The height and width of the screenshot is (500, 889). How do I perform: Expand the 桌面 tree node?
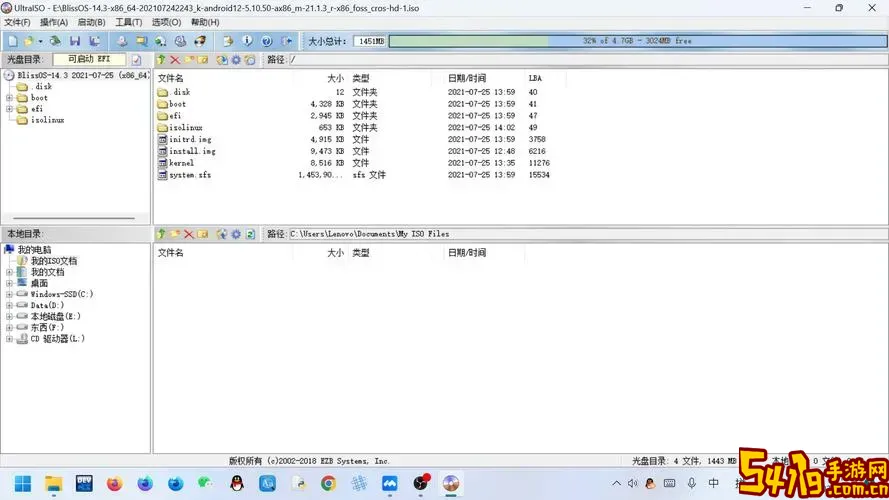[9, 283]
